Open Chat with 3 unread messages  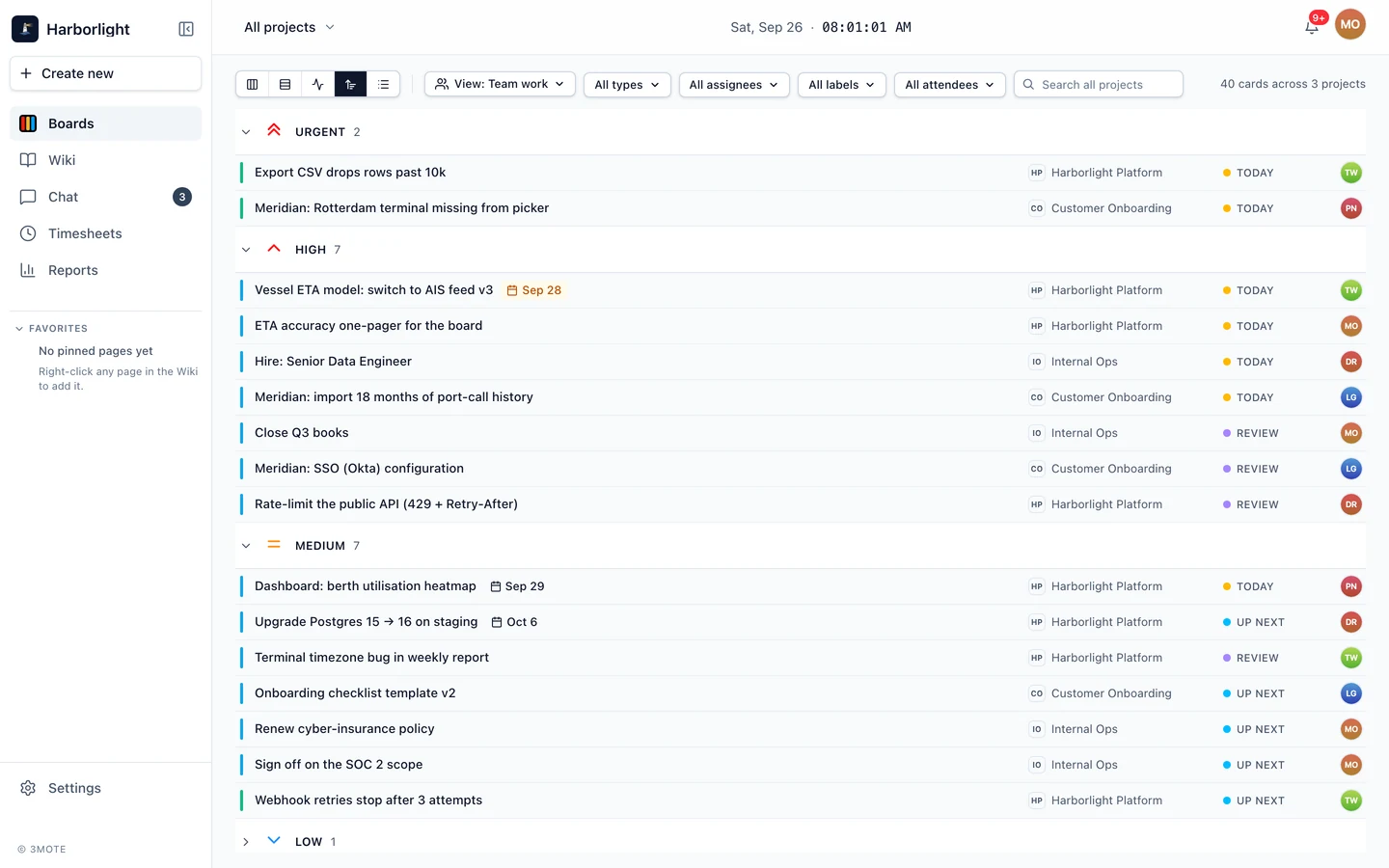[106, 197]
